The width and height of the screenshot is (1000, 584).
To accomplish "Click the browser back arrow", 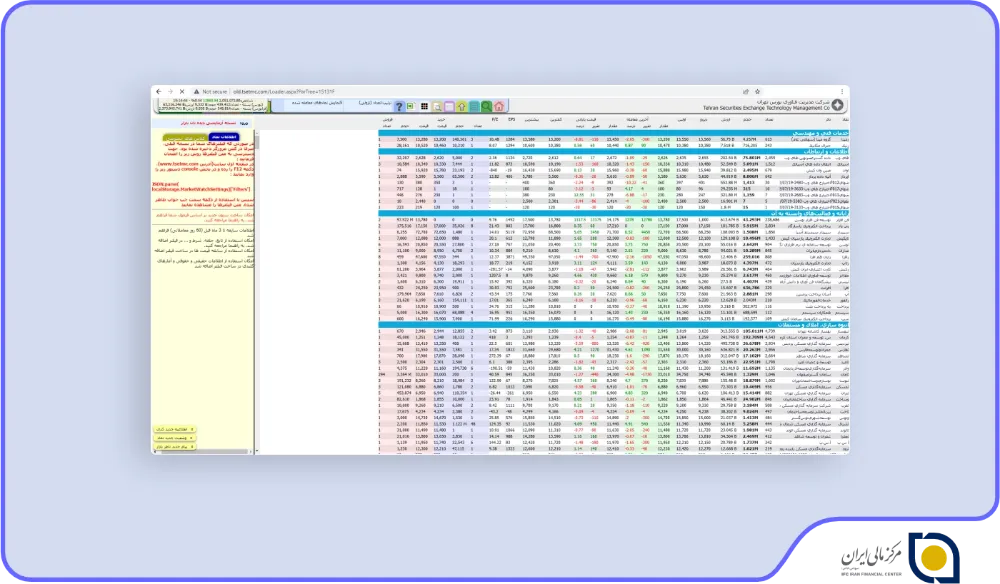I will [x=159, y=92].
